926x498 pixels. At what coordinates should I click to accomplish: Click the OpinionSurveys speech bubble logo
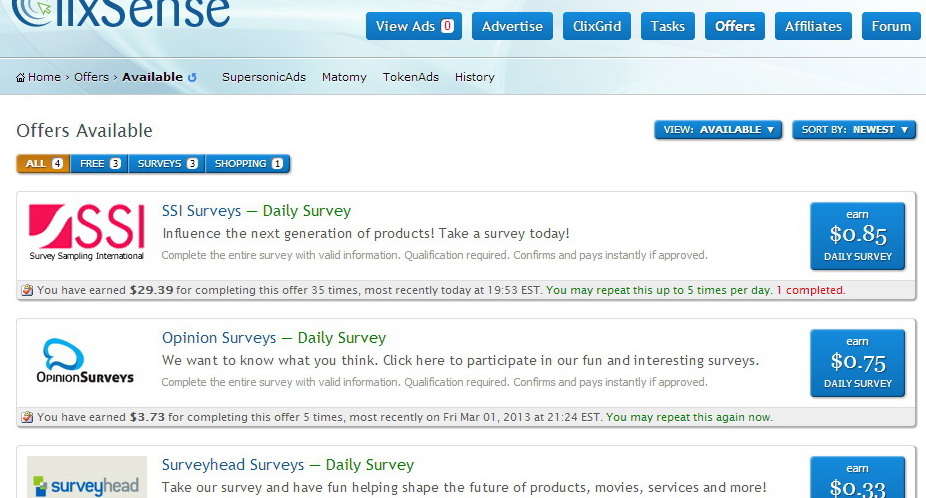click(x=85, y=361)
